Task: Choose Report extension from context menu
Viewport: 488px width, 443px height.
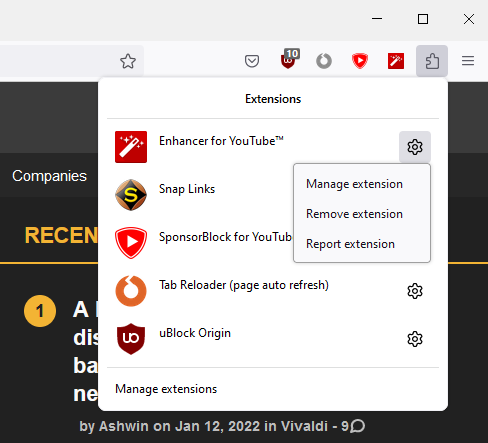Action: click(x=350, y=244)
